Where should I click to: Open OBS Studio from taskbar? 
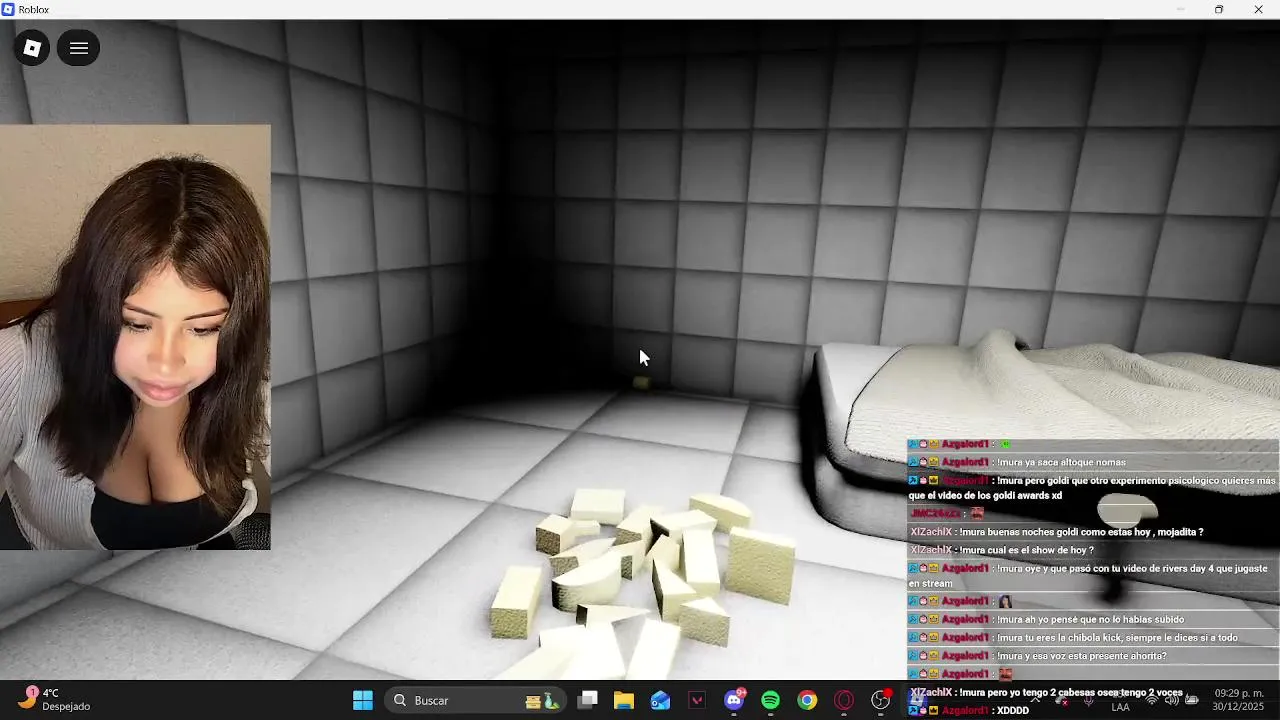tap(881, 700)
